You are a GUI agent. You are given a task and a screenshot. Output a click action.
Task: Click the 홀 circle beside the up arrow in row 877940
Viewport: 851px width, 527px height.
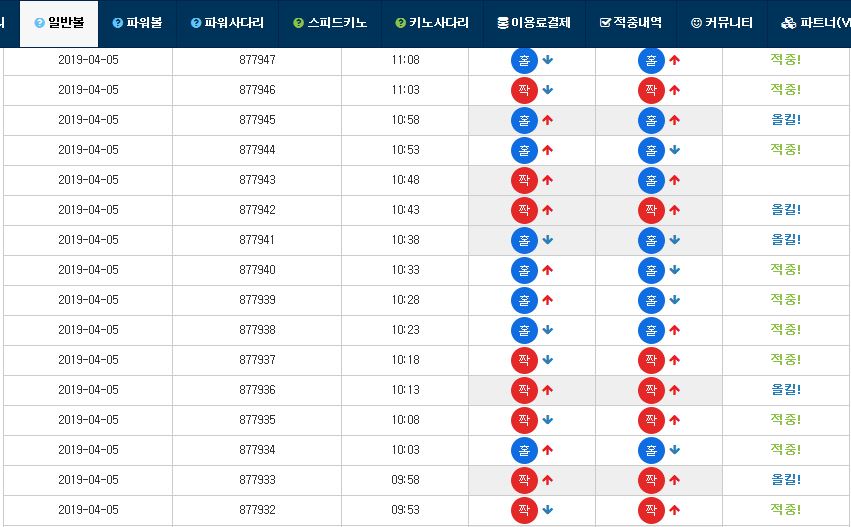click(x=524, y=270)
